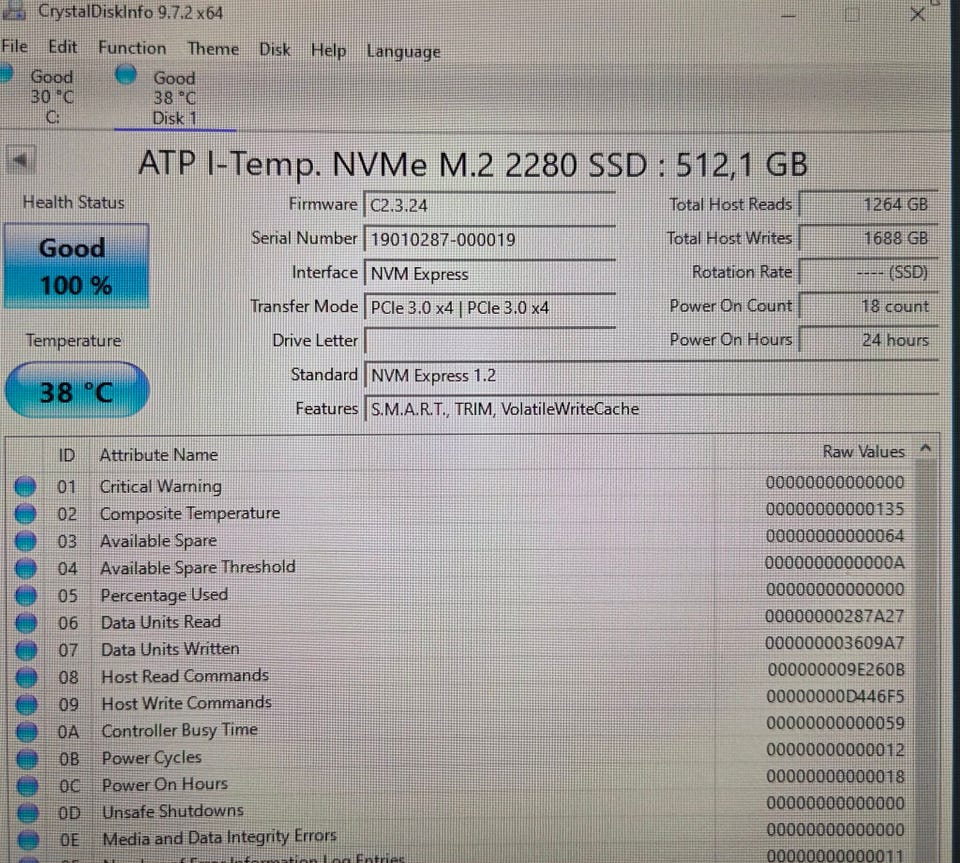
Task: Click the Rotation Rate value field
Action: click(869, 272)
